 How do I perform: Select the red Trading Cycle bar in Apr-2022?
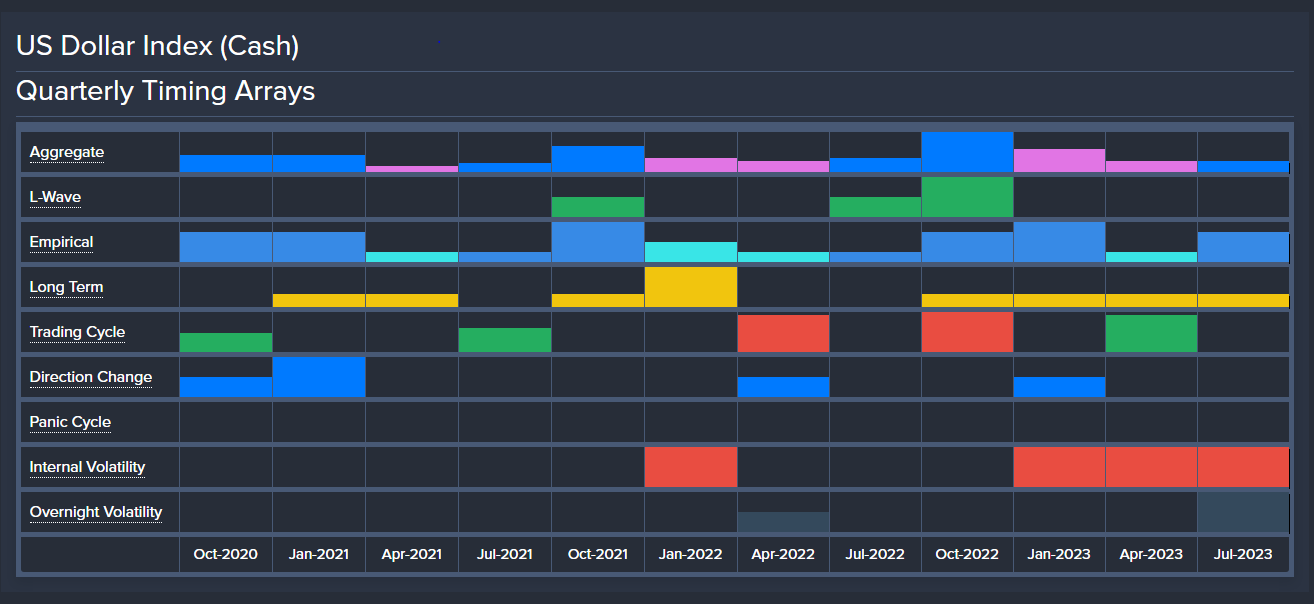coord(783,333)
